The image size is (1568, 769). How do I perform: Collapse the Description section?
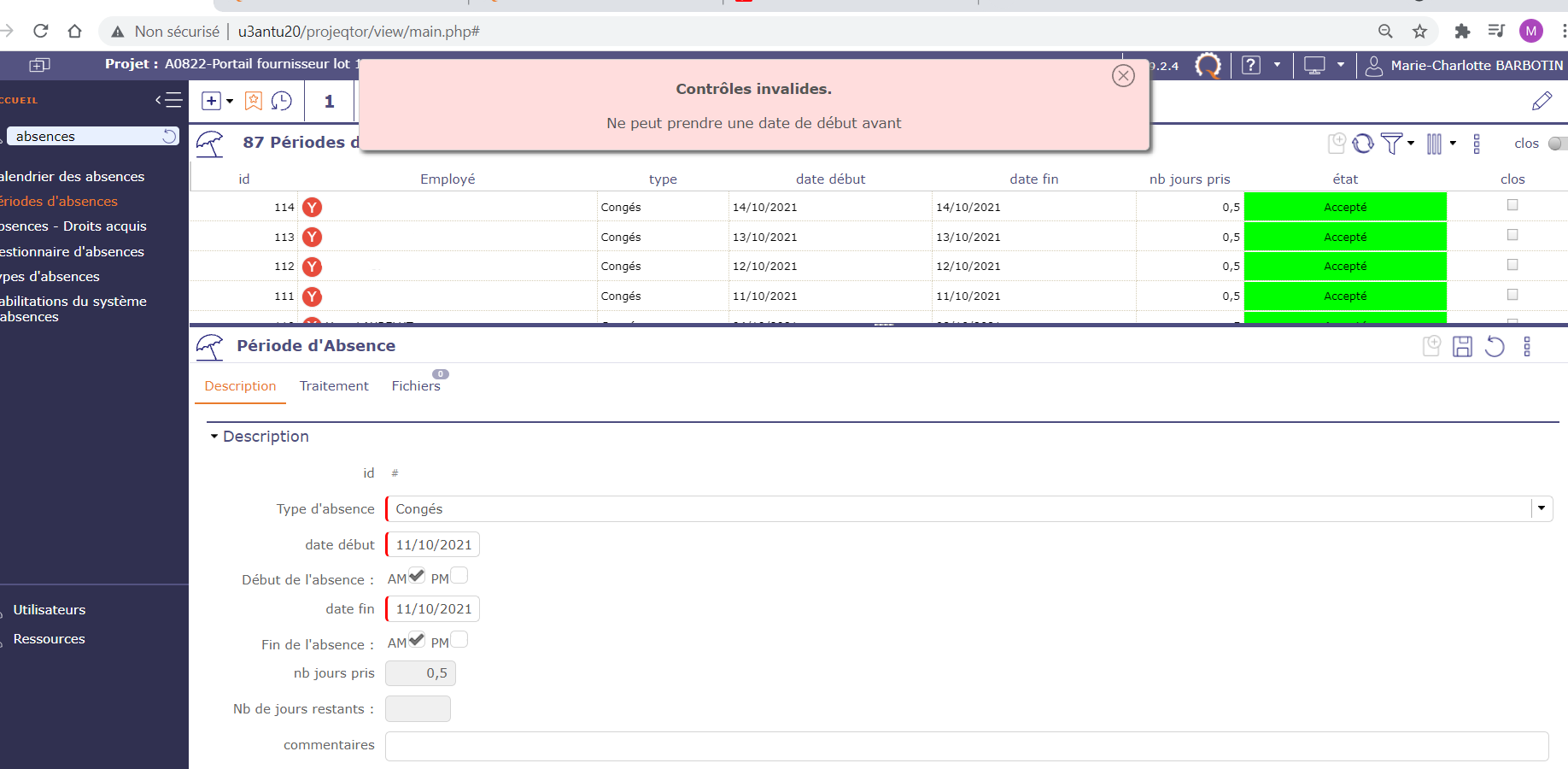click(x=214, y=437)
